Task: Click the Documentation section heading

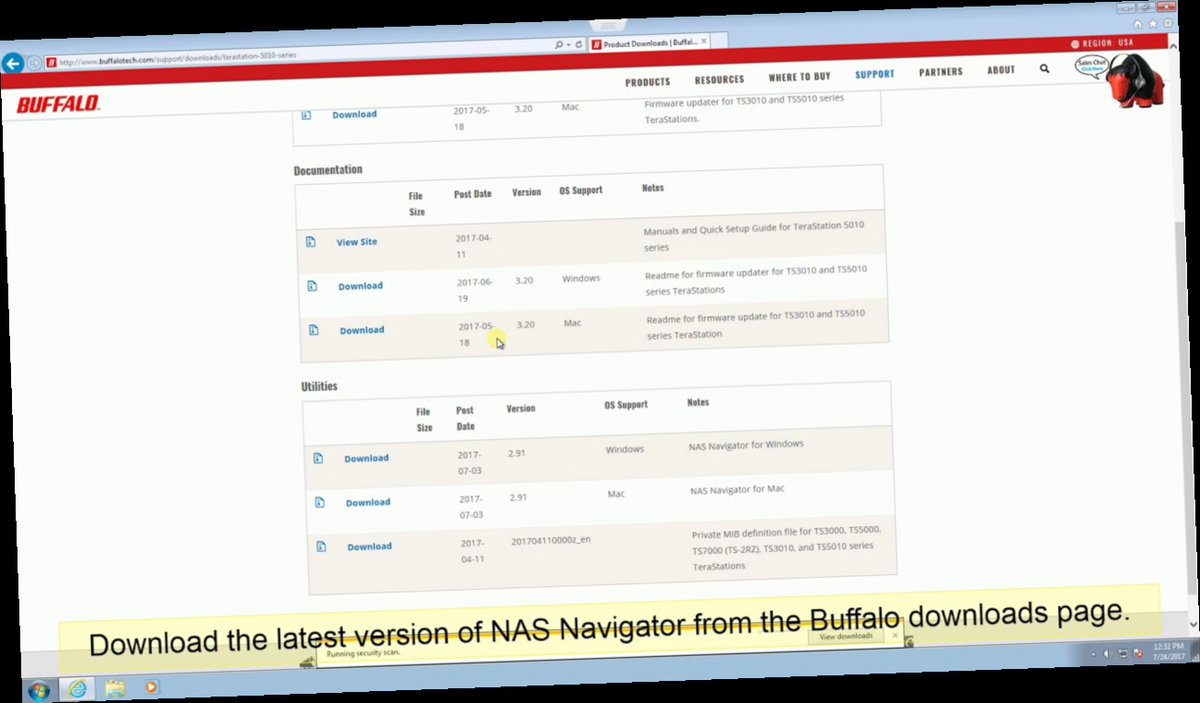Action: pos(328,170)
